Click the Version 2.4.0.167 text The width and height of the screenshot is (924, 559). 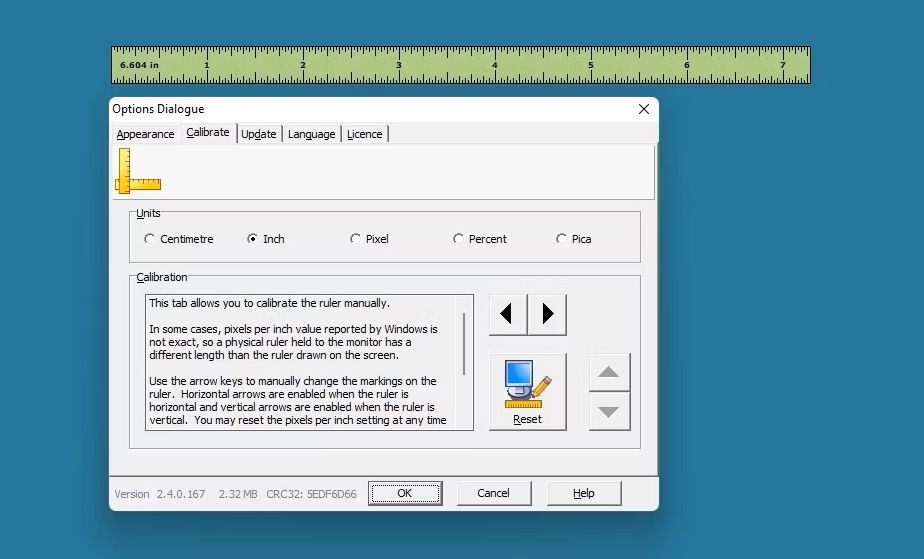[x=160, y=494]
